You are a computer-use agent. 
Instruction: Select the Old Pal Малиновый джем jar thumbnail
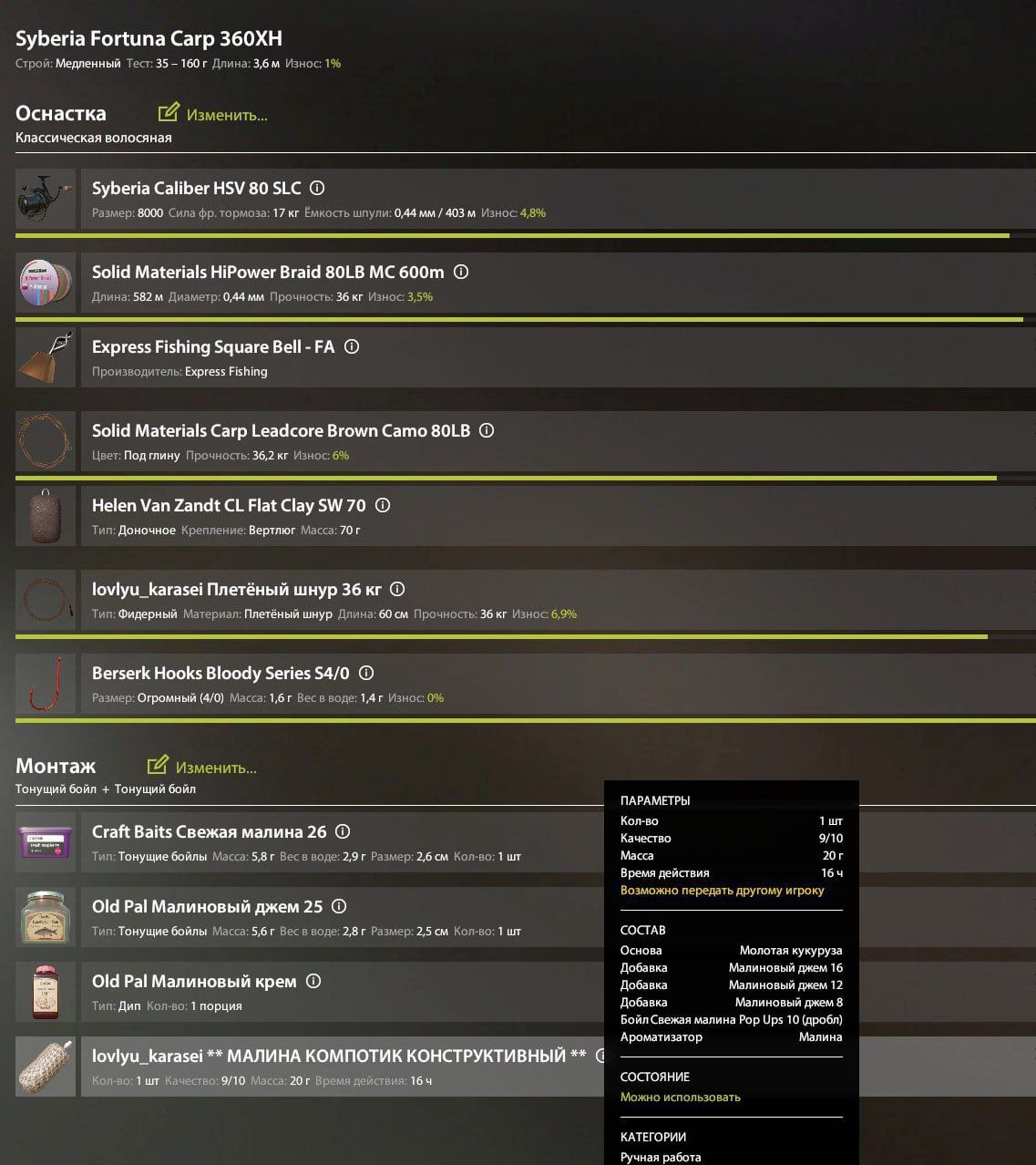[46, 917]
